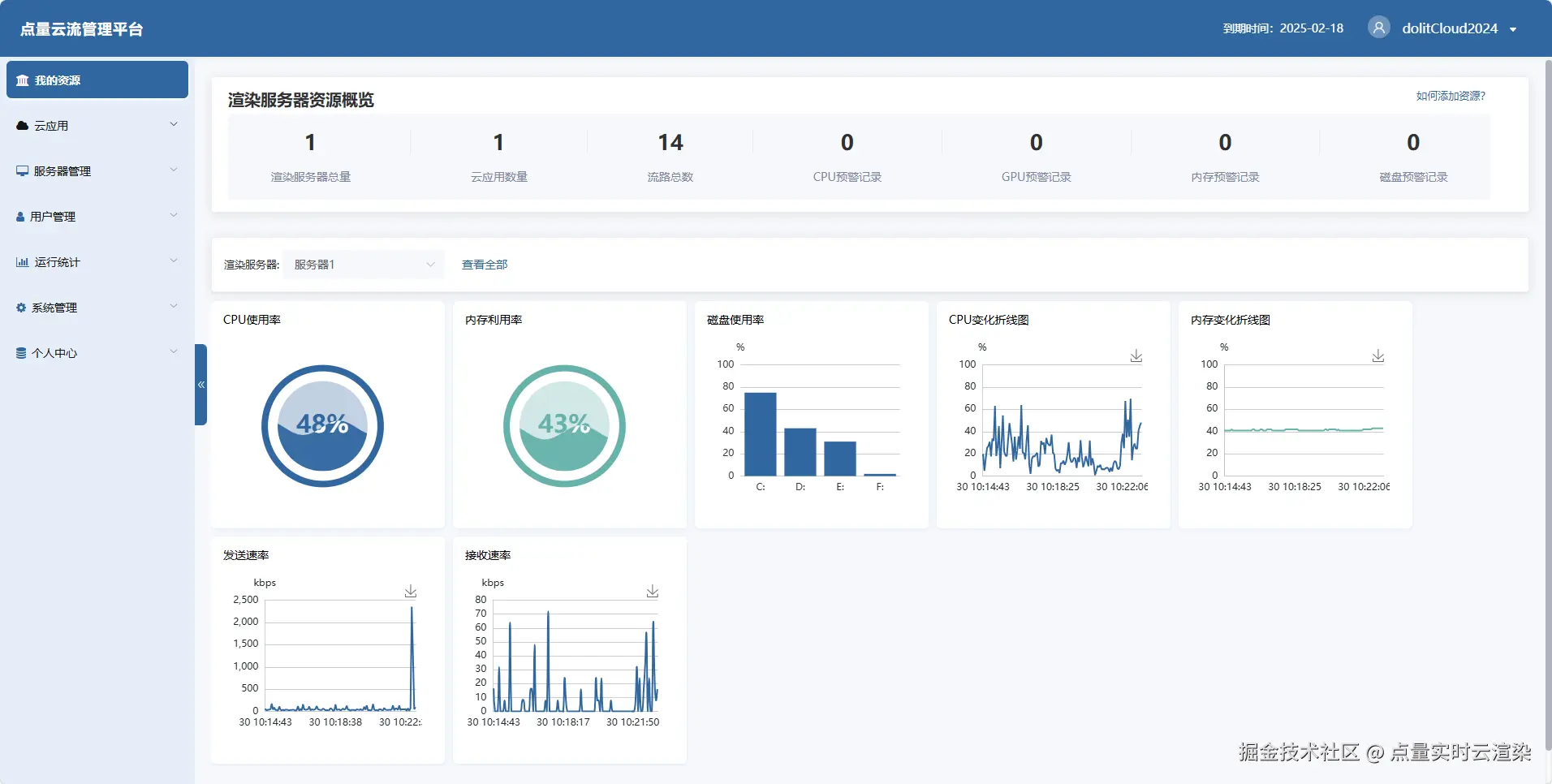Click the user avatar icon in header
Image resolution: width=1552 pixels, height=784 pixels.
tap(1378, 28)
